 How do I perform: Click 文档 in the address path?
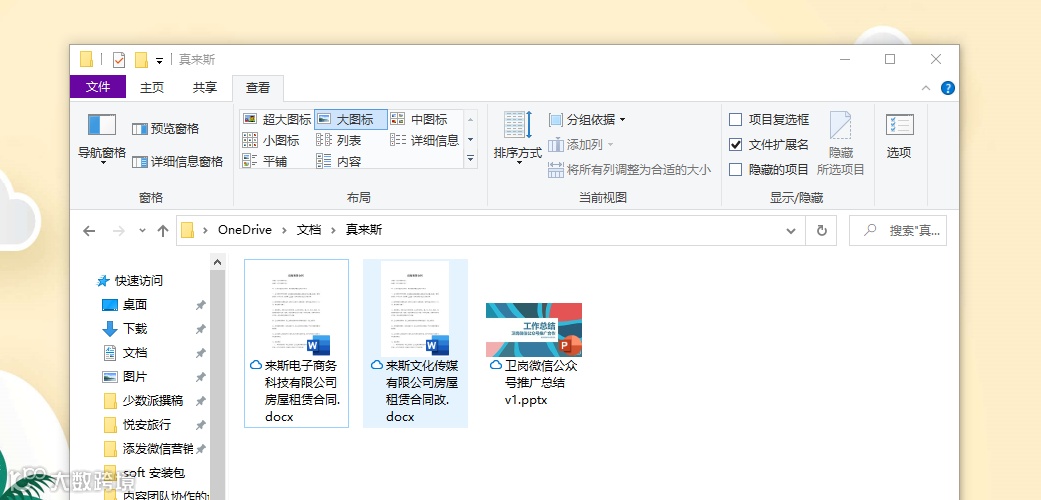pyautogui.click(x=309, y=230)
